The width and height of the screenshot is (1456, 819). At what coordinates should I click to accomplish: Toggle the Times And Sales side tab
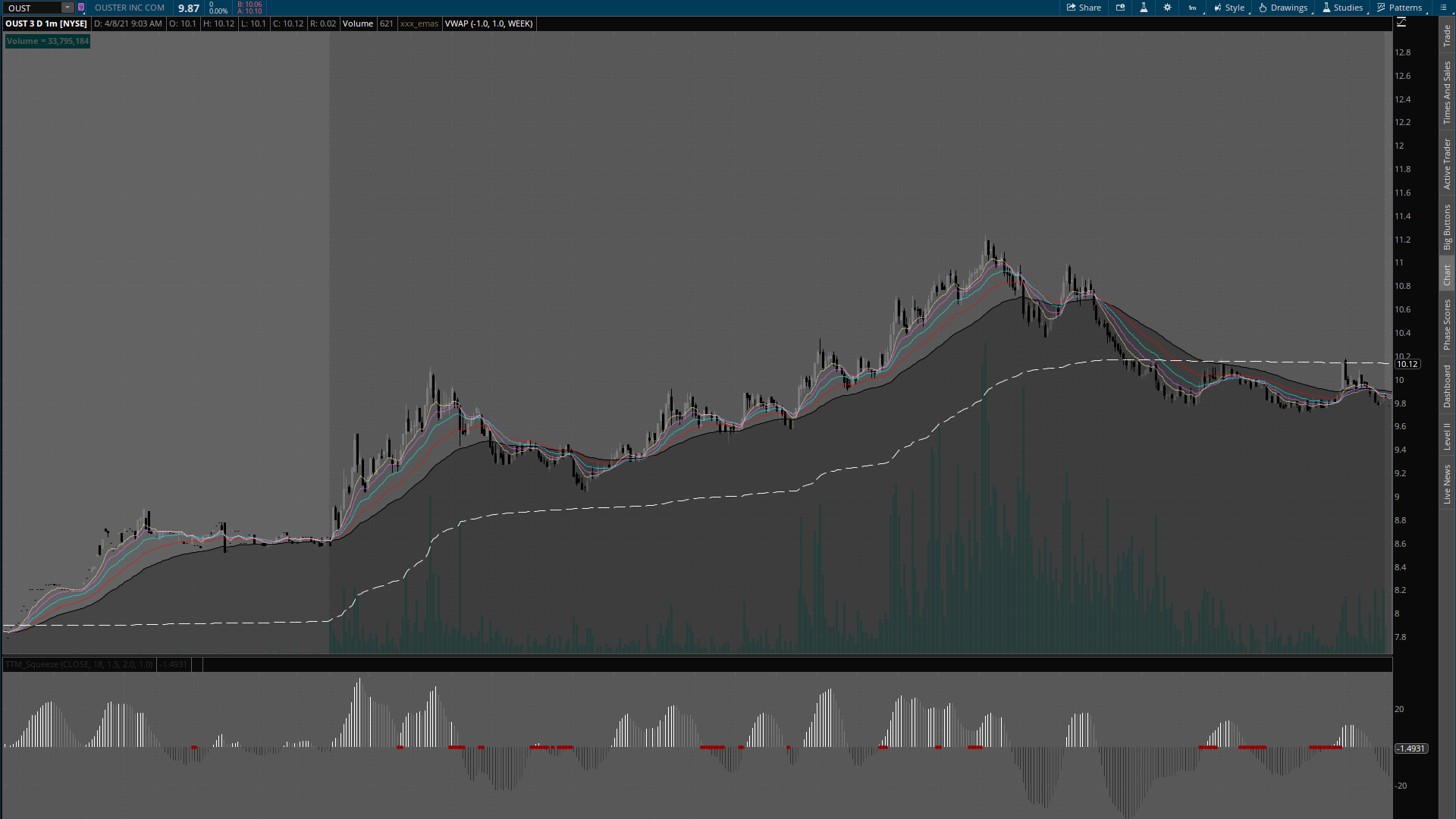point(1447,93)
